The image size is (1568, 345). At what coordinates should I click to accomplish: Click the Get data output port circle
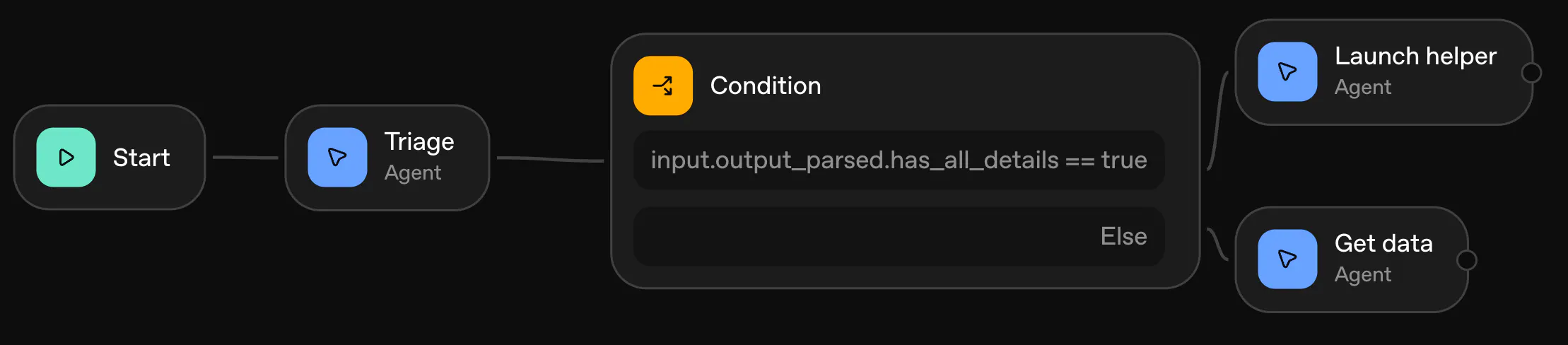pos(1467,260)
